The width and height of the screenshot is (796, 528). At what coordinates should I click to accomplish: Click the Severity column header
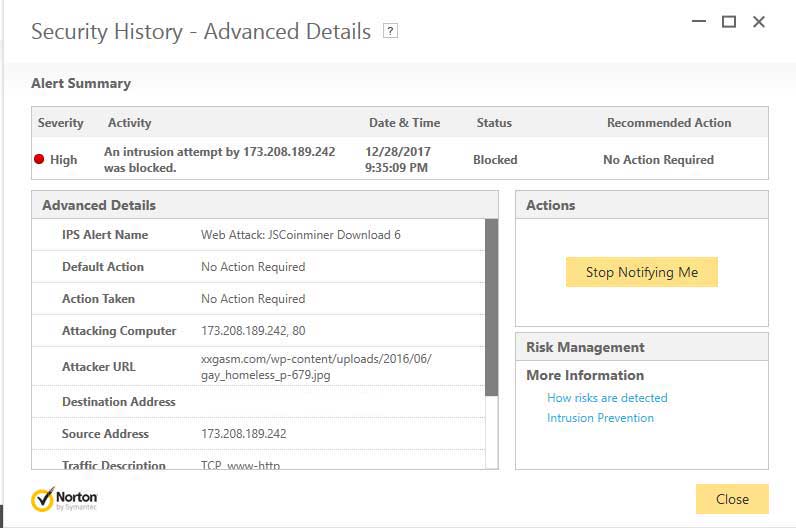point(60,123)
